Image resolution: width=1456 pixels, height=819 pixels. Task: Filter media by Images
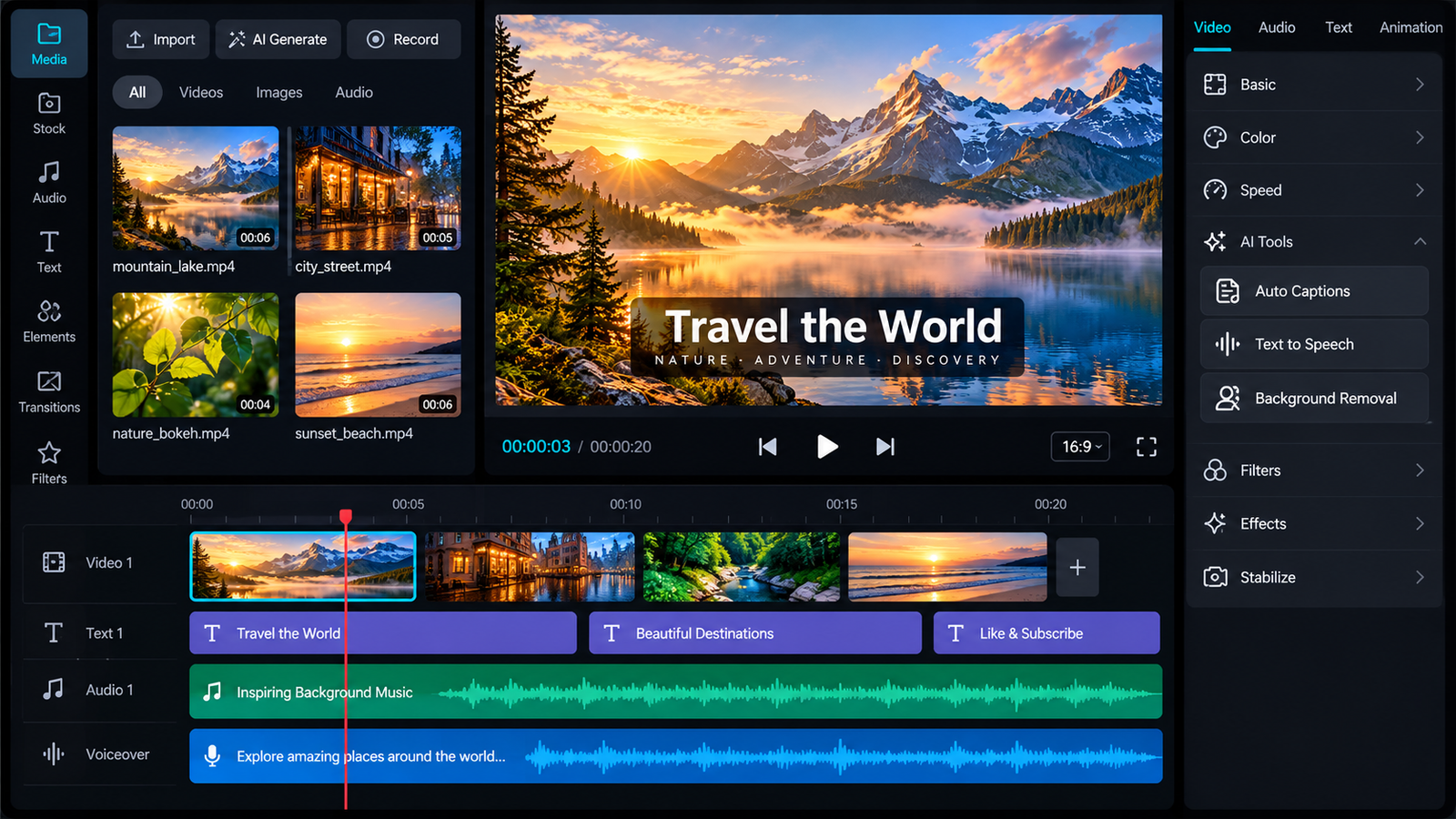(x=278, y=92)
